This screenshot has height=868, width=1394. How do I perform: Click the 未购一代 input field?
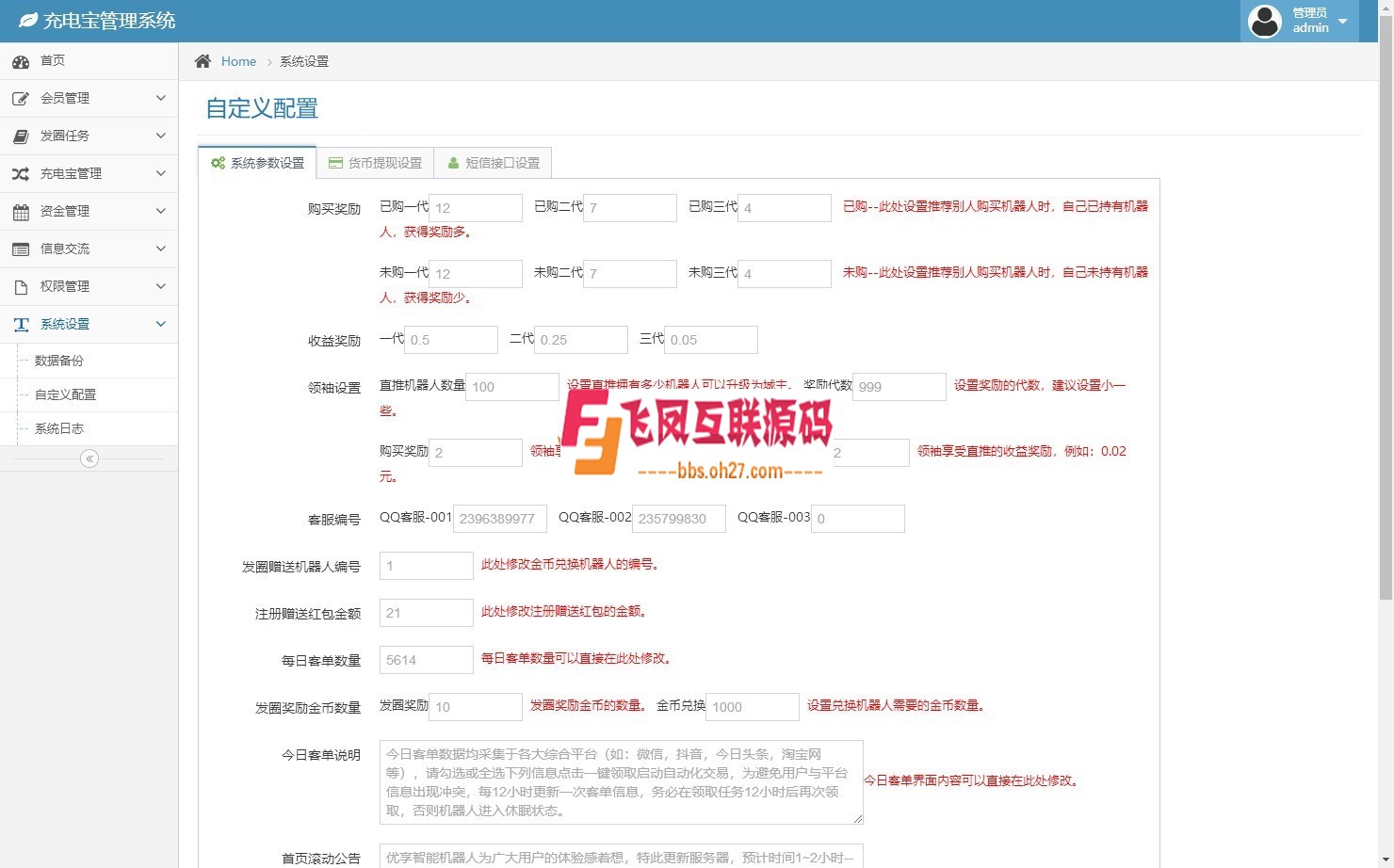(476, 274)
